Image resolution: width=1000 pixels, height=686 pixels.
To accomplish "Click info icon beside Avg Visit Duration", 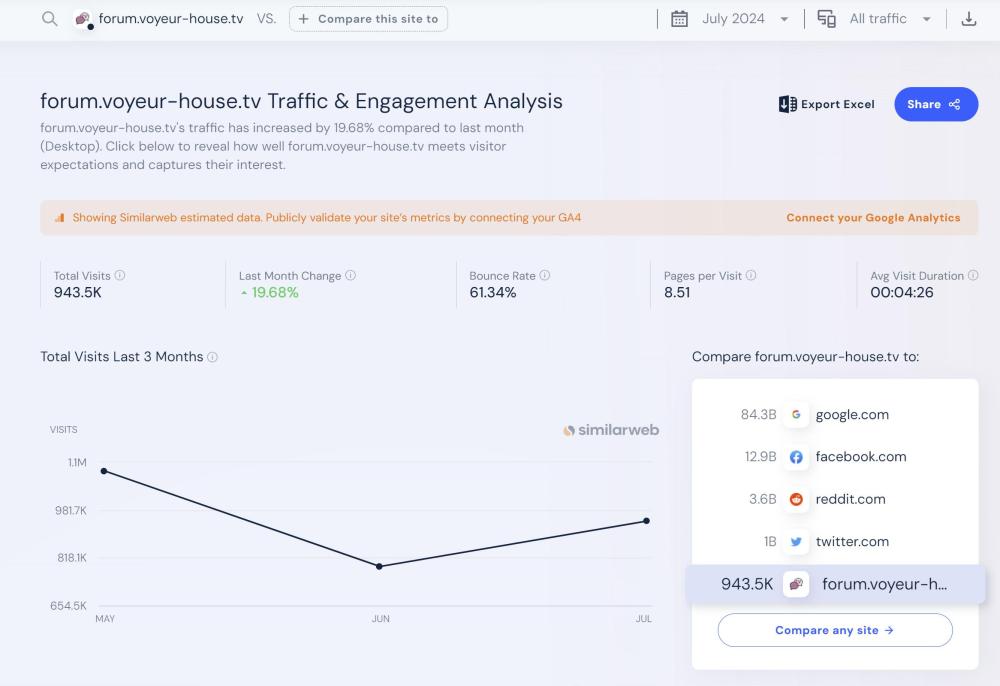I will (x=973, y=276).
